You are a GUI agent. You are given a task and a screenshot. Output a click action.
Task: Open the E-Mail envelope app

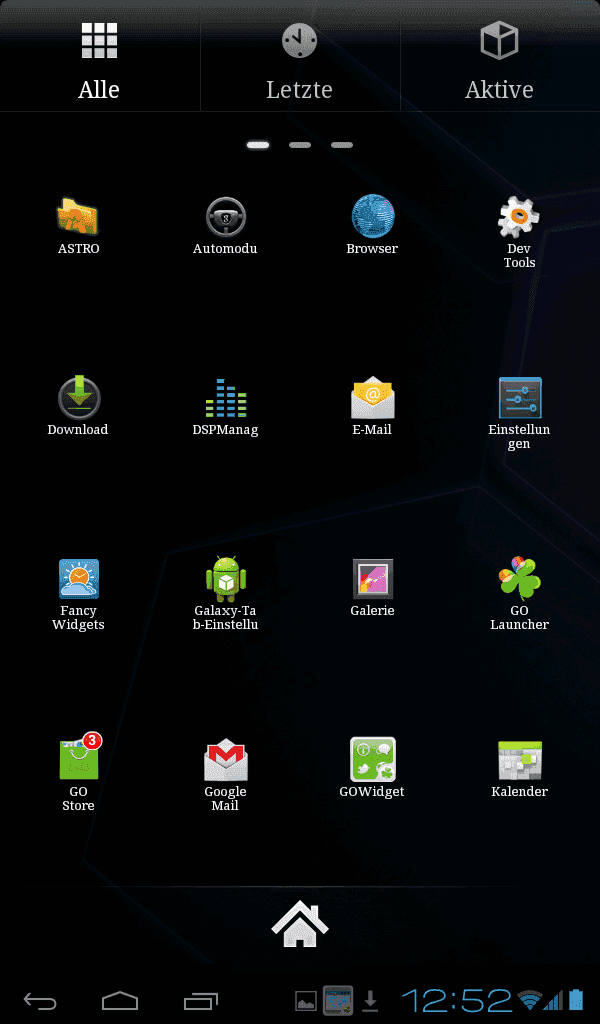click(x=372, y=398)
